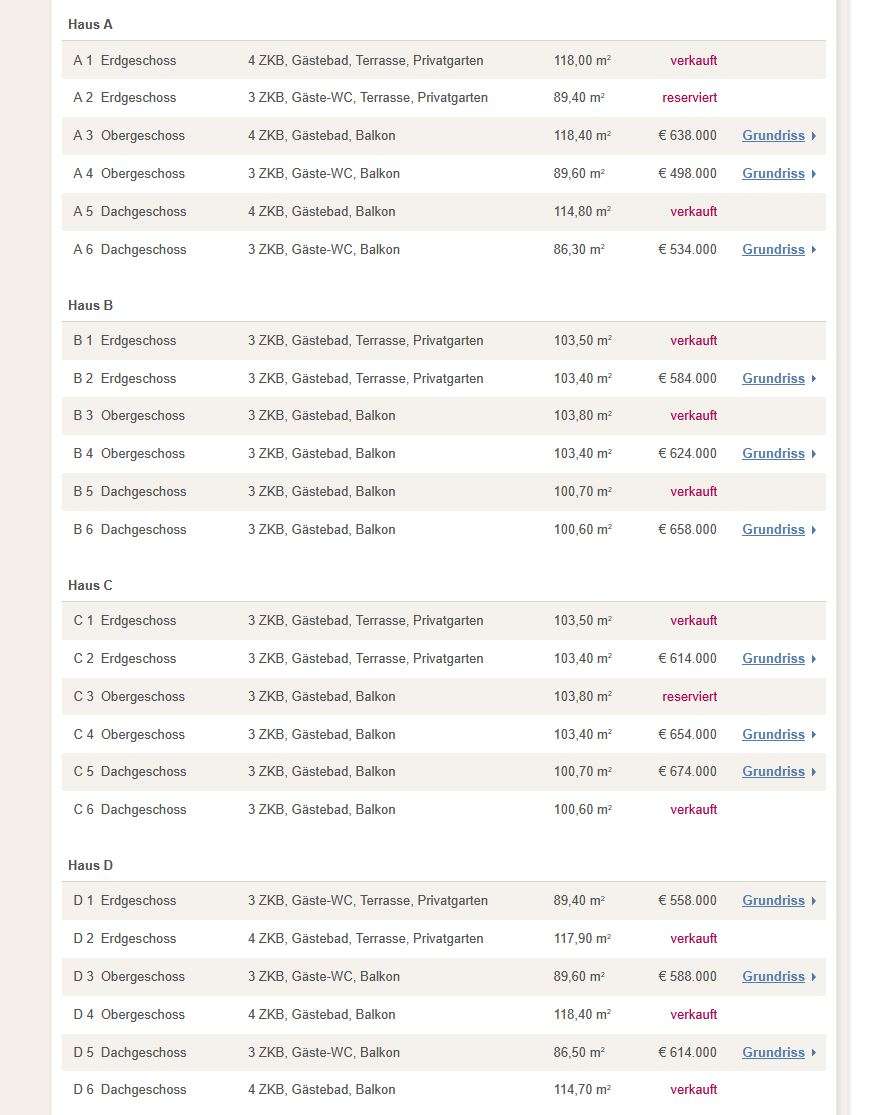Click the arrow icon next to D 3 Grundriss
Image resolution: width=876 pixels, height=1115 pixels.
[x=813, y=977]
